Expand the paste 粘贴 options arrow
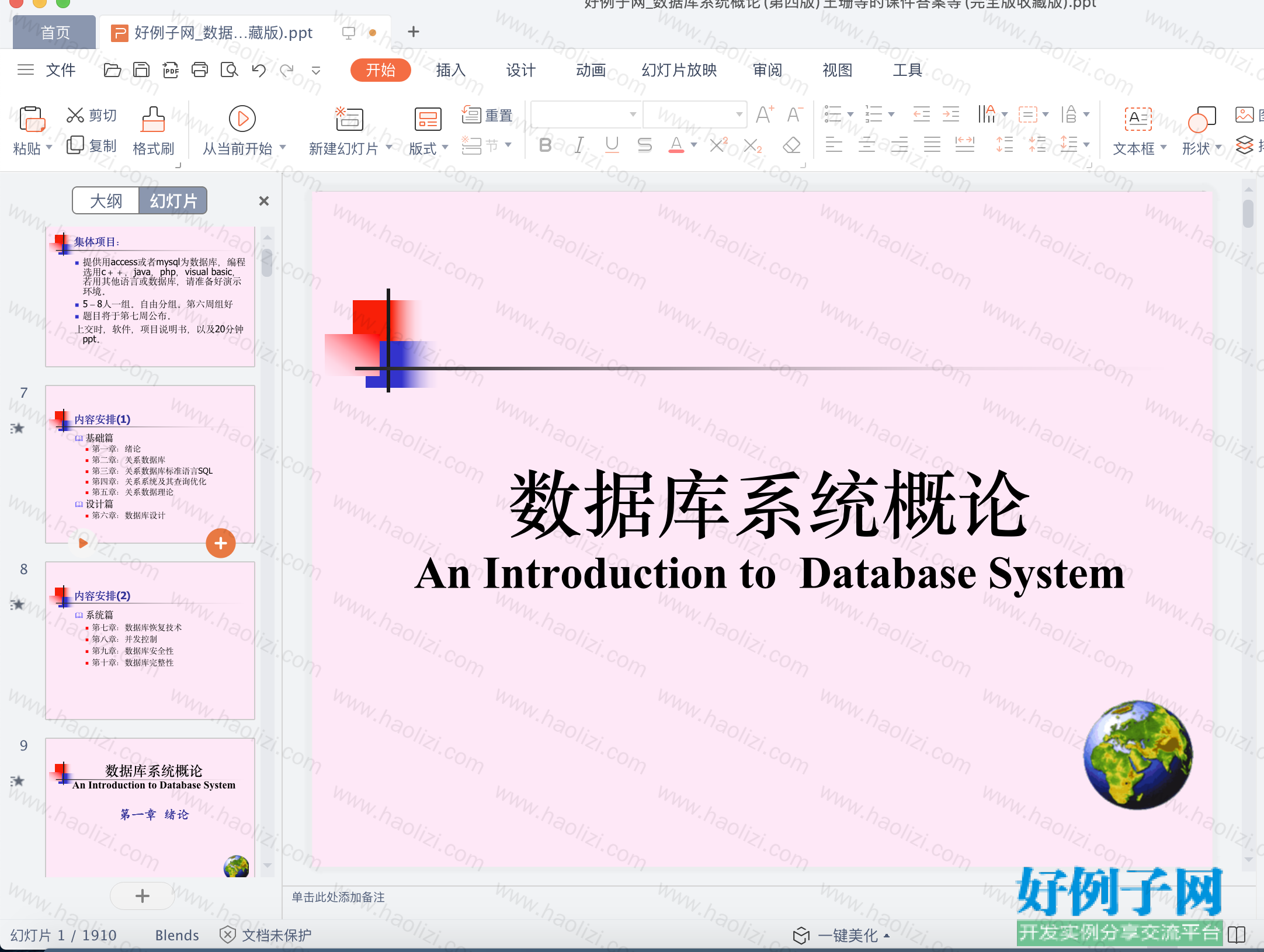1264x952 pixels. click(x=49, y=147)
